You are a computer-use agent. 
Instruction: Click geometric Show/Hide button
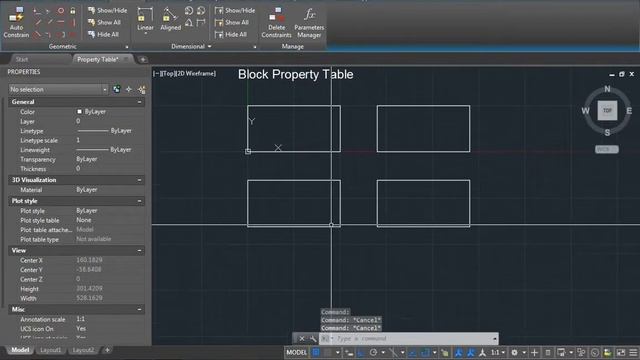pyautogui.click(x=108, y=10)
